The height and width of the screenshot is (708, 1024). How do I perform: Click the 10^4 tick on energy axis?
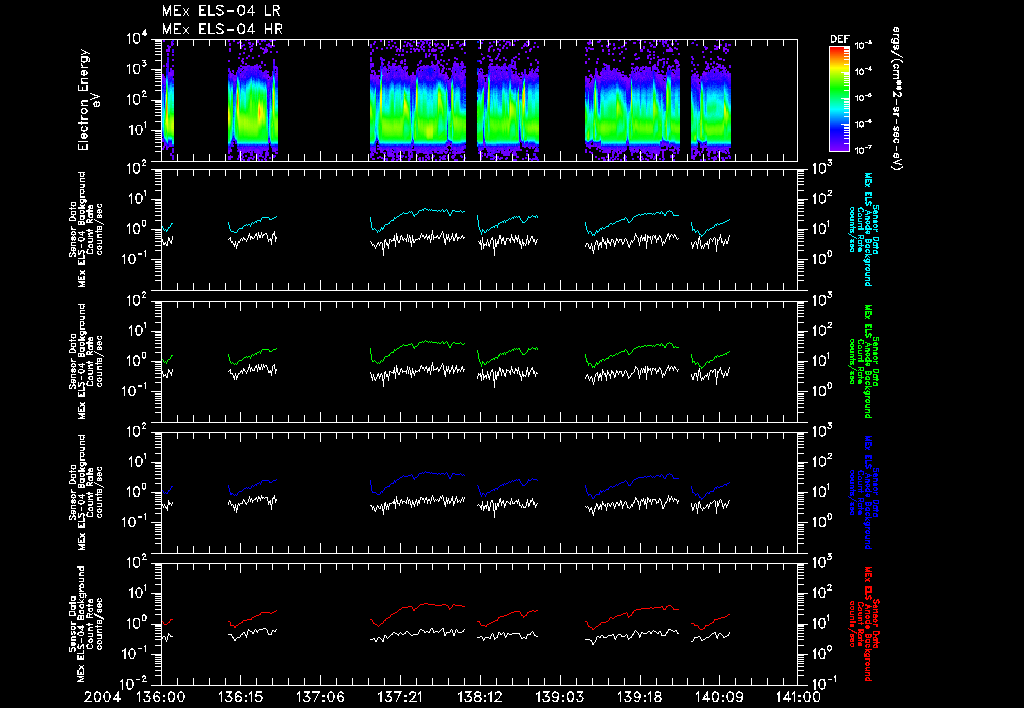click(x=137, y=40)
